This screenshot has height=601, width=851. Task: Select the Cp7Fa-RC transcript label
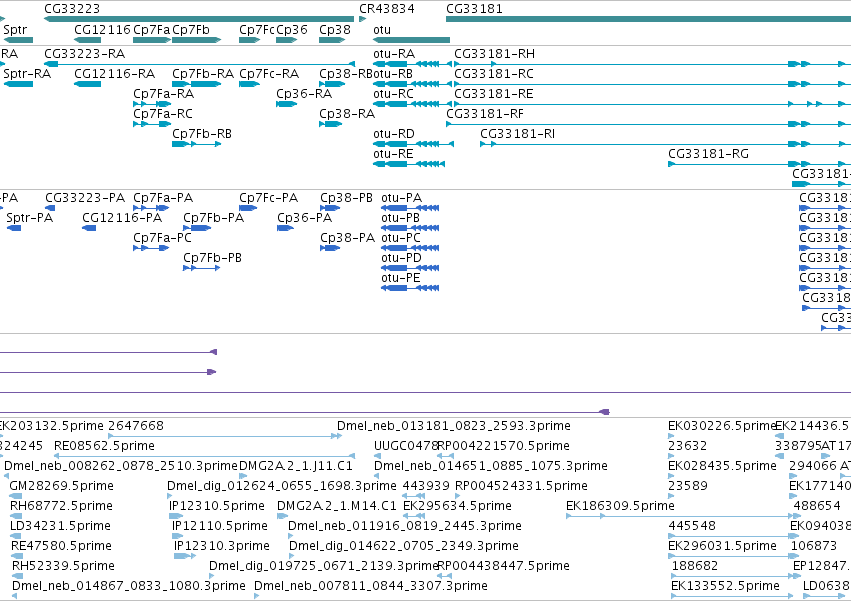click(163, 114)
